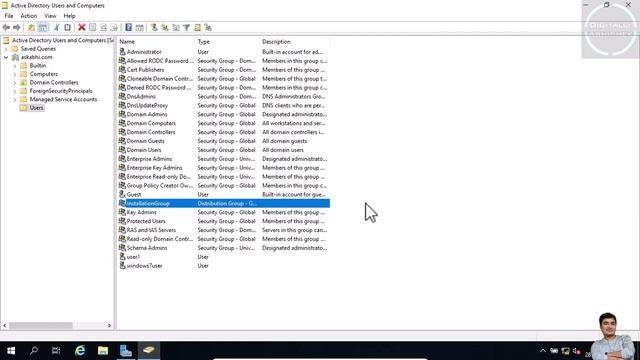Select the Administrator user row

pyautogui.click(x=224, y=52)
